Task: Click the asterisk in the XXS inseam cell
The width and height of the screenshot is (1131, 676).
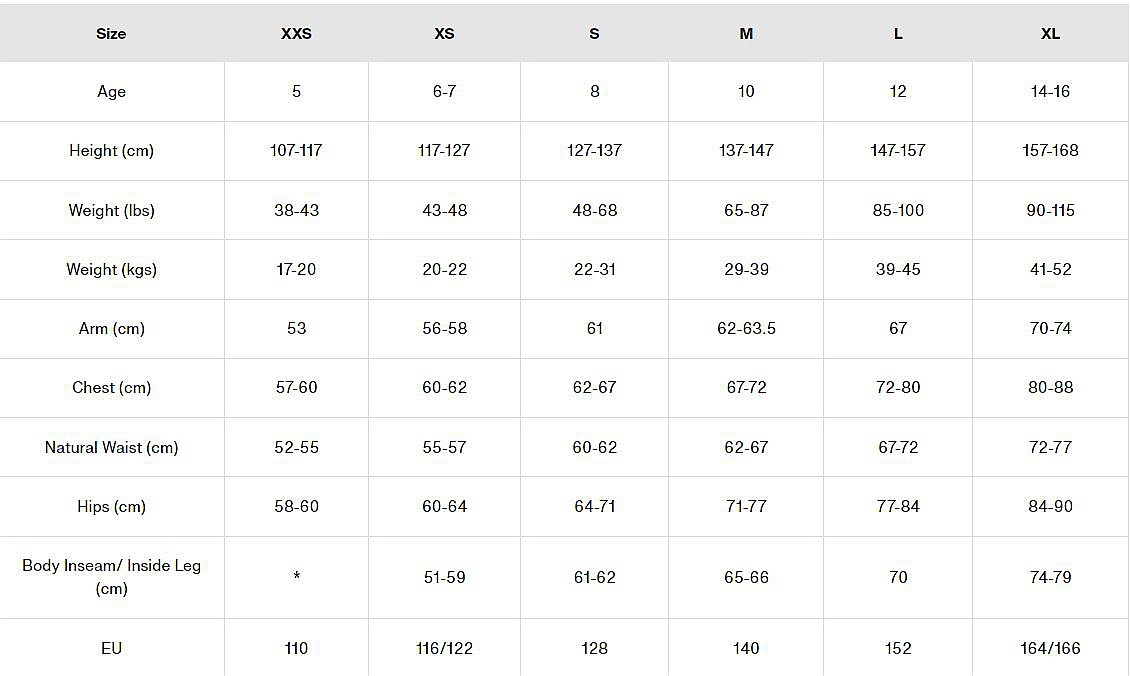Action: pyautogui.click(x=296, y=577)
